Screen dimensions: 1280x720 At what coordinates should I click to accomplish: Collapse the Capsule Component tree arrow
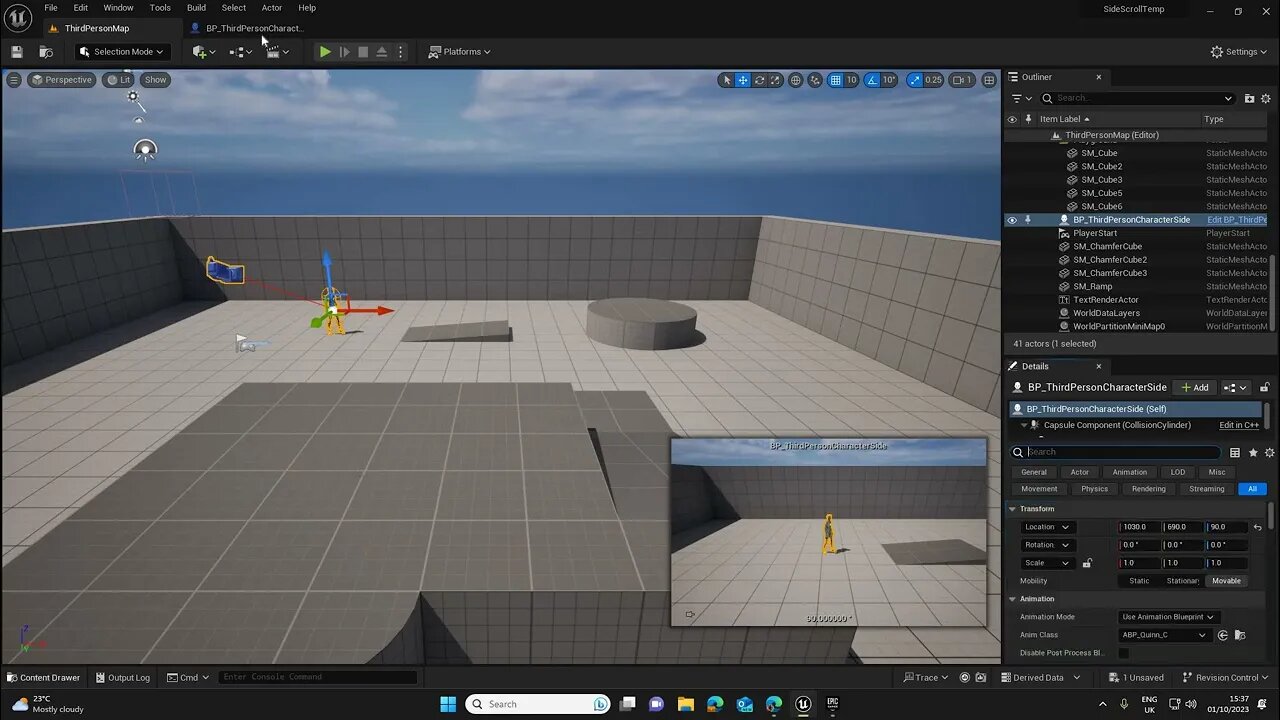pos(1023,425)
